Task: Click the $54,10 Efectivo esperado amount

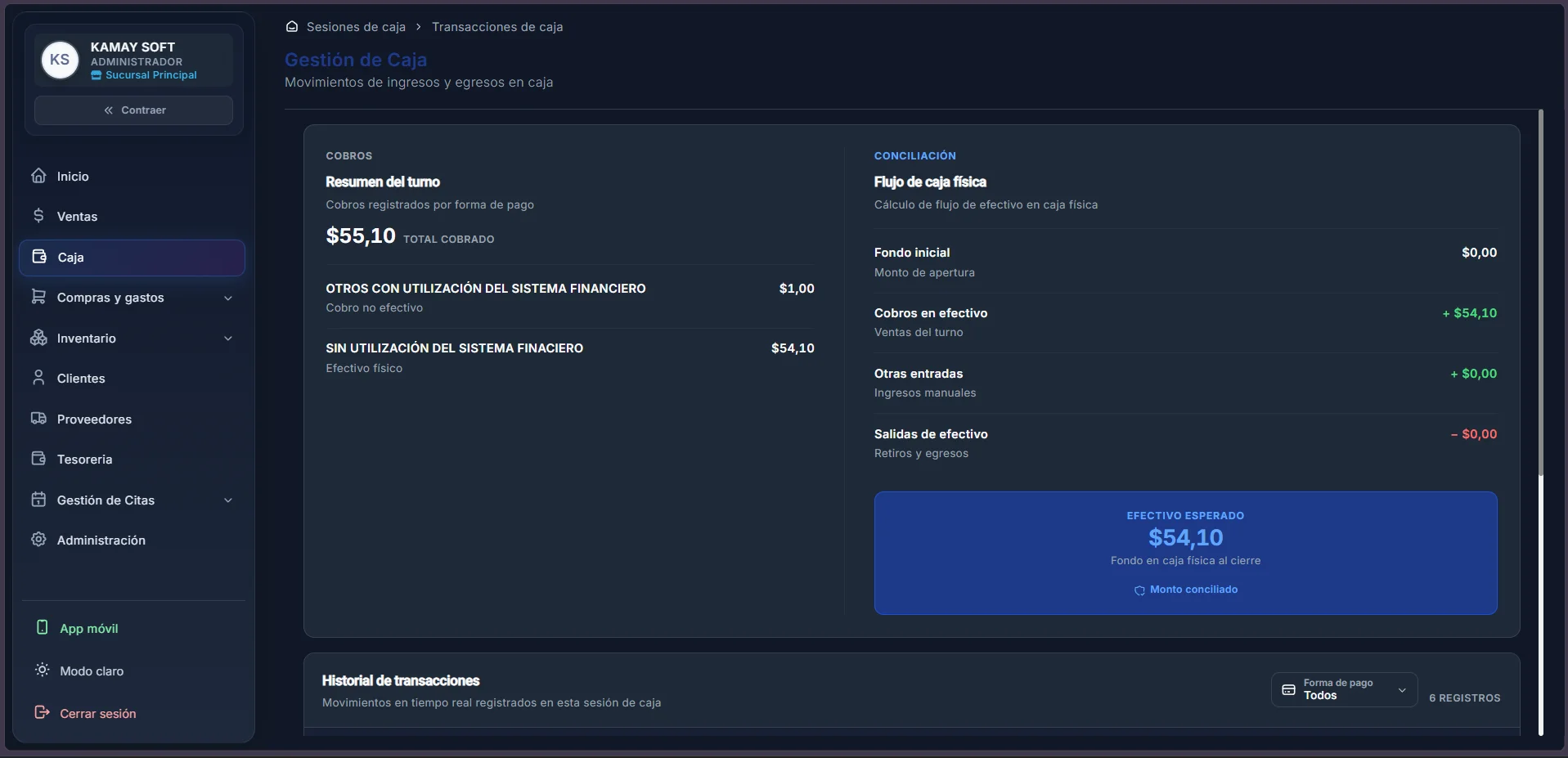Action: (x=1185, y=537)
